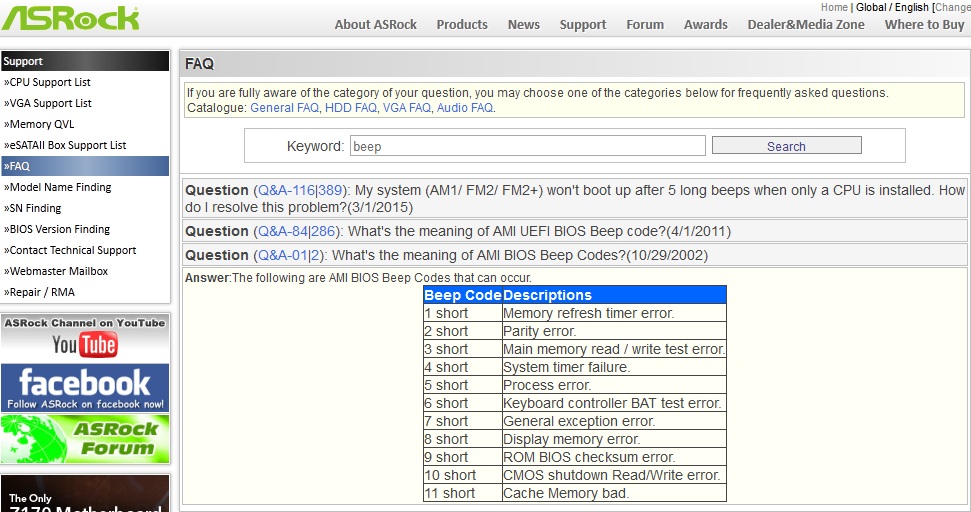This screenshot has width=971, height=512.
Task: Select Global / English region link
Action: click(x=892, y=7)
